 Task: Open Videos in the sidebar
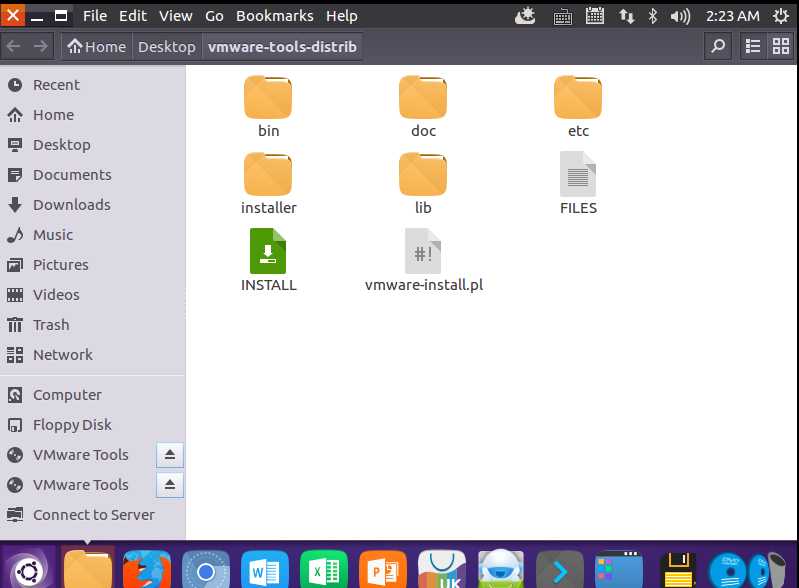point(92,295)
